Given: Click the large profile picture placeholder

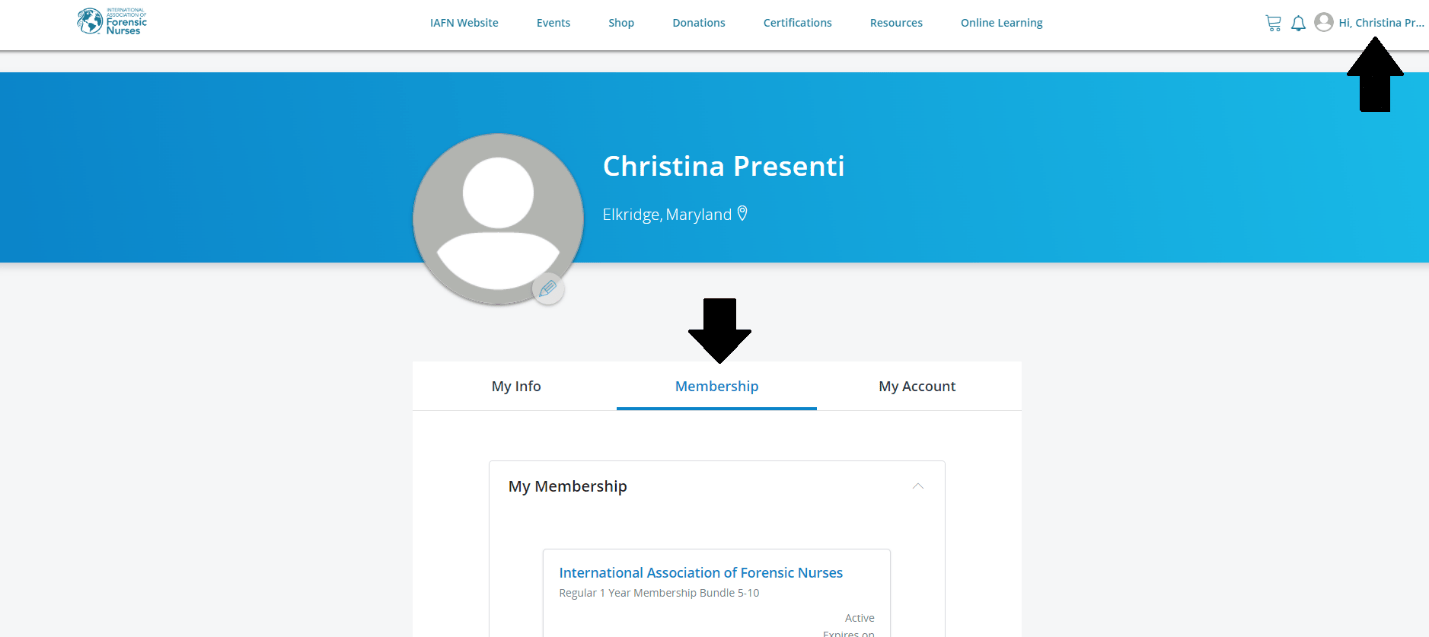Looking at the screenshot, I should [x=498, y=219].
